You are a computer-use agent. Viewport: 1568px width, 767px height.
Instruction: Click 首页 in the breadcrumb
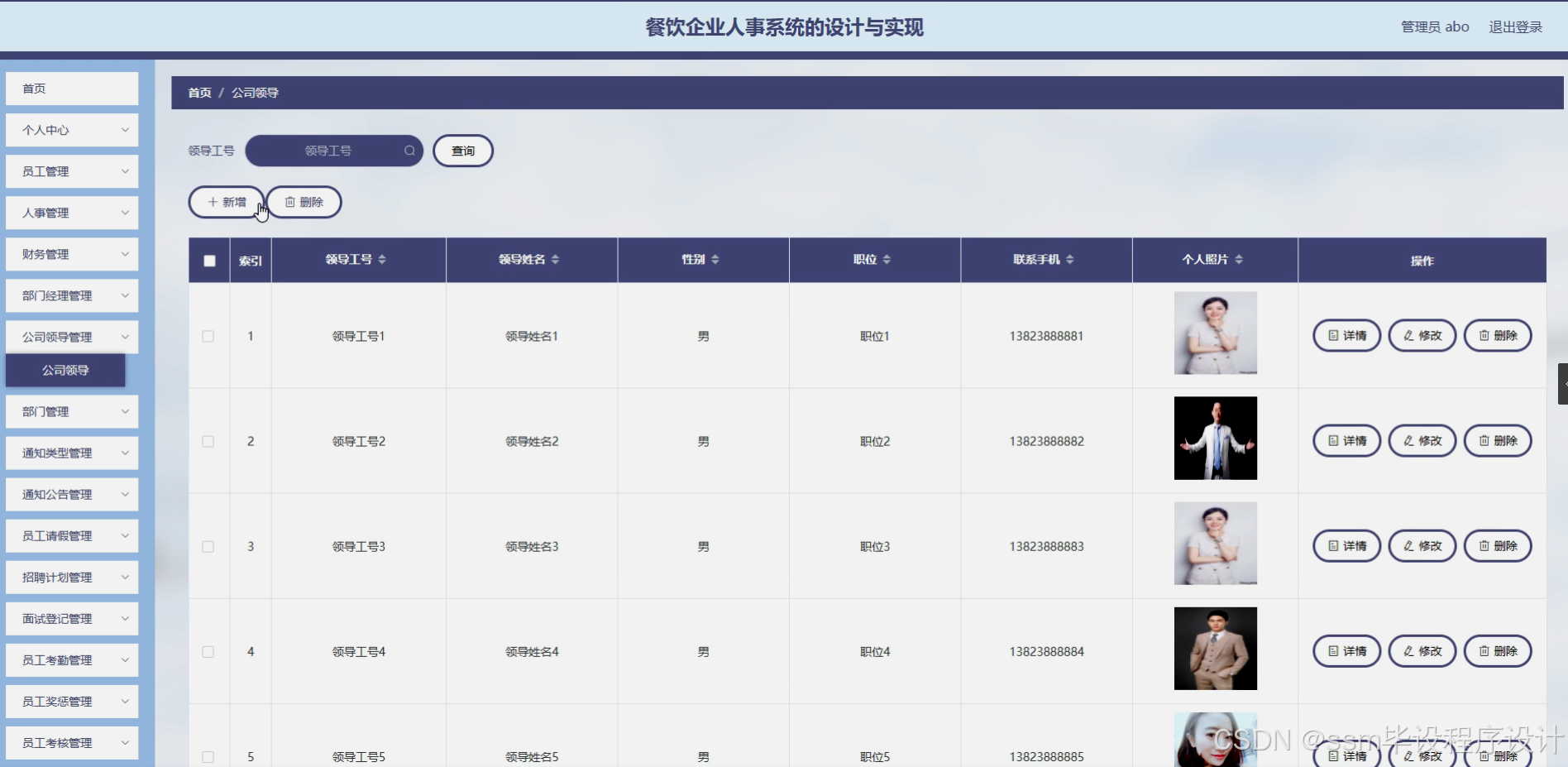[x=199, y=93]
